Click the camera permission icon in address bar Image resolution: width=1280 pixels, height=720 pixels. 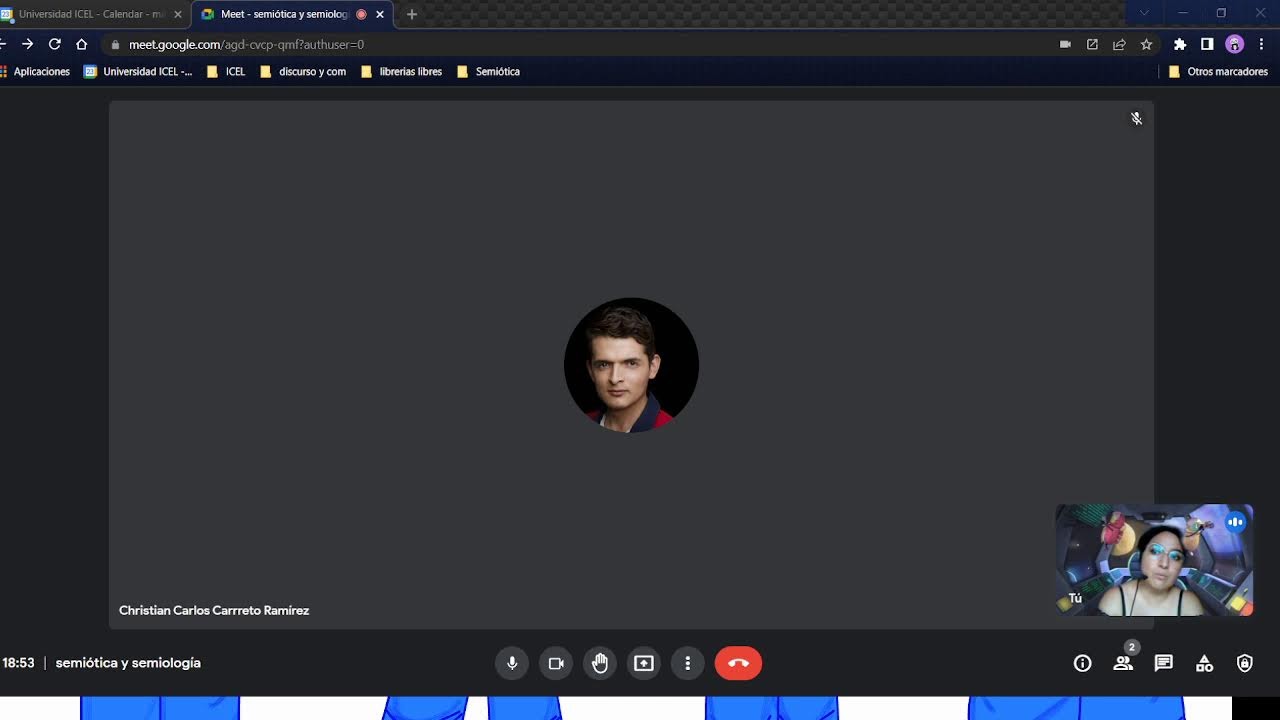point(1065,44)
